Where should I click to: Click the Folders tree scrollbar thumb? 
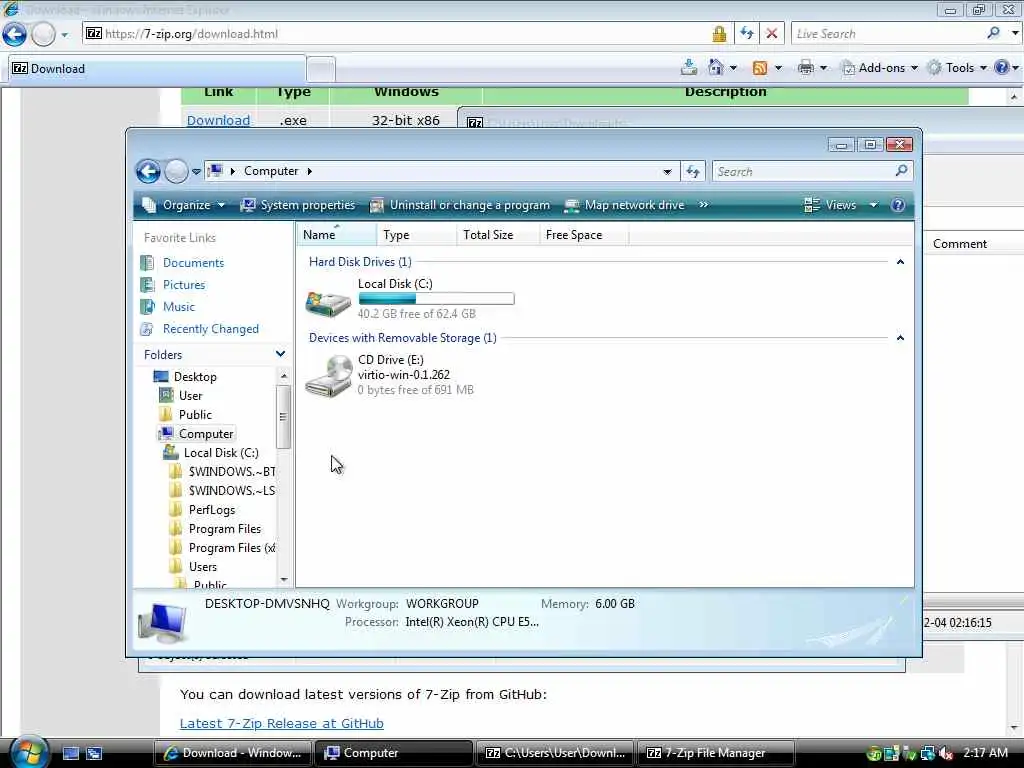tap(283, 417)
